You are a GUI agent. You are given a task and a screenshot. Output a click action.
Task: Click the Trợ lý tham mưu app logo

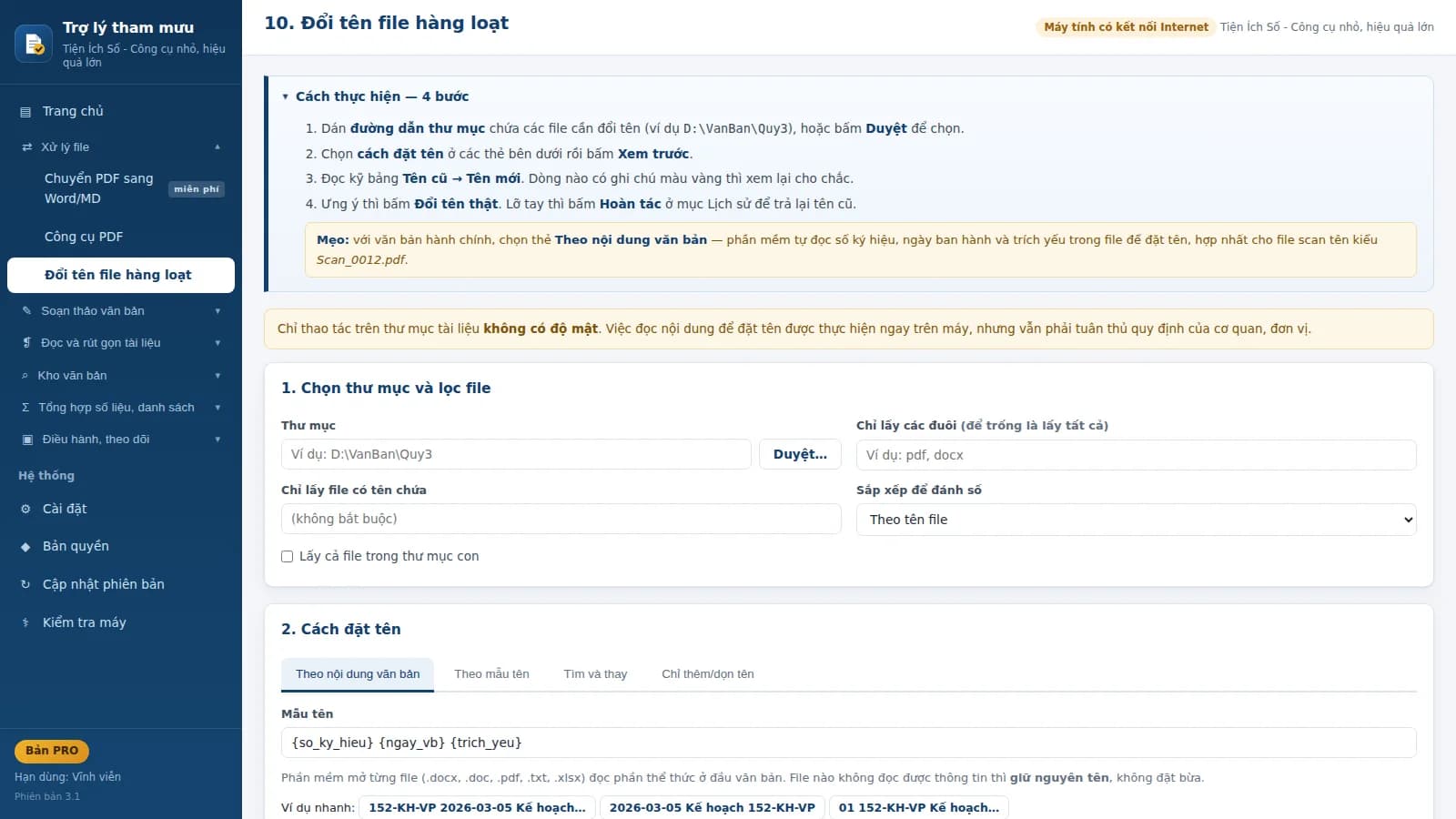click(x=34, y=44)
